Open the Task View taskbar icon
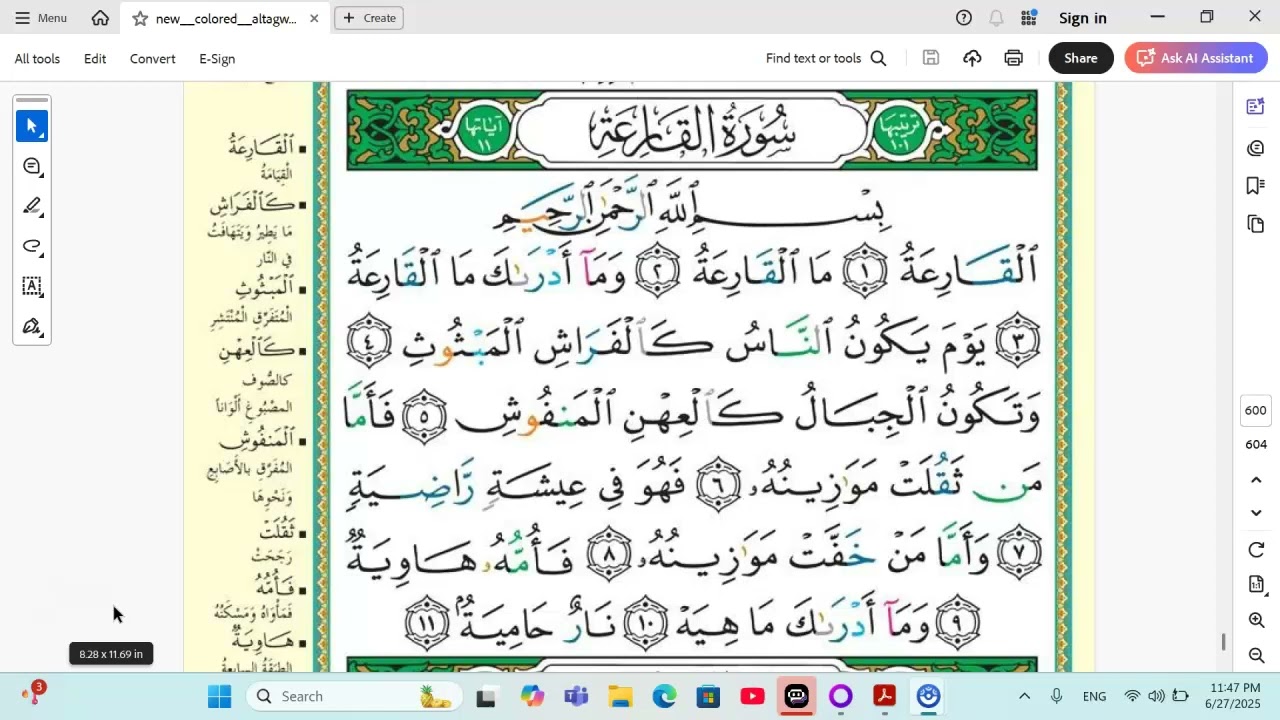Screen dimensions: 1280x720 coord(486,697)
